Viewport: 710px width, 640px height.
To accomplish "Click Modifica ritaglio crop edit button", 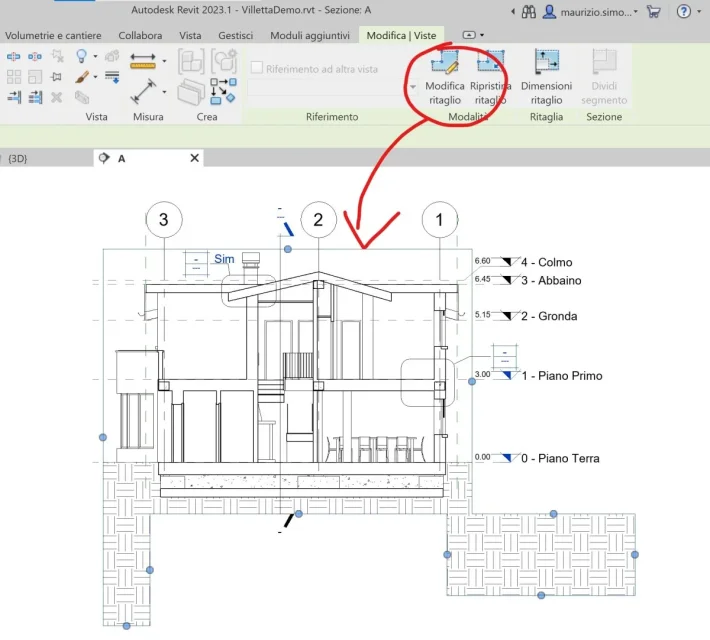I will [x=445, y=77].
